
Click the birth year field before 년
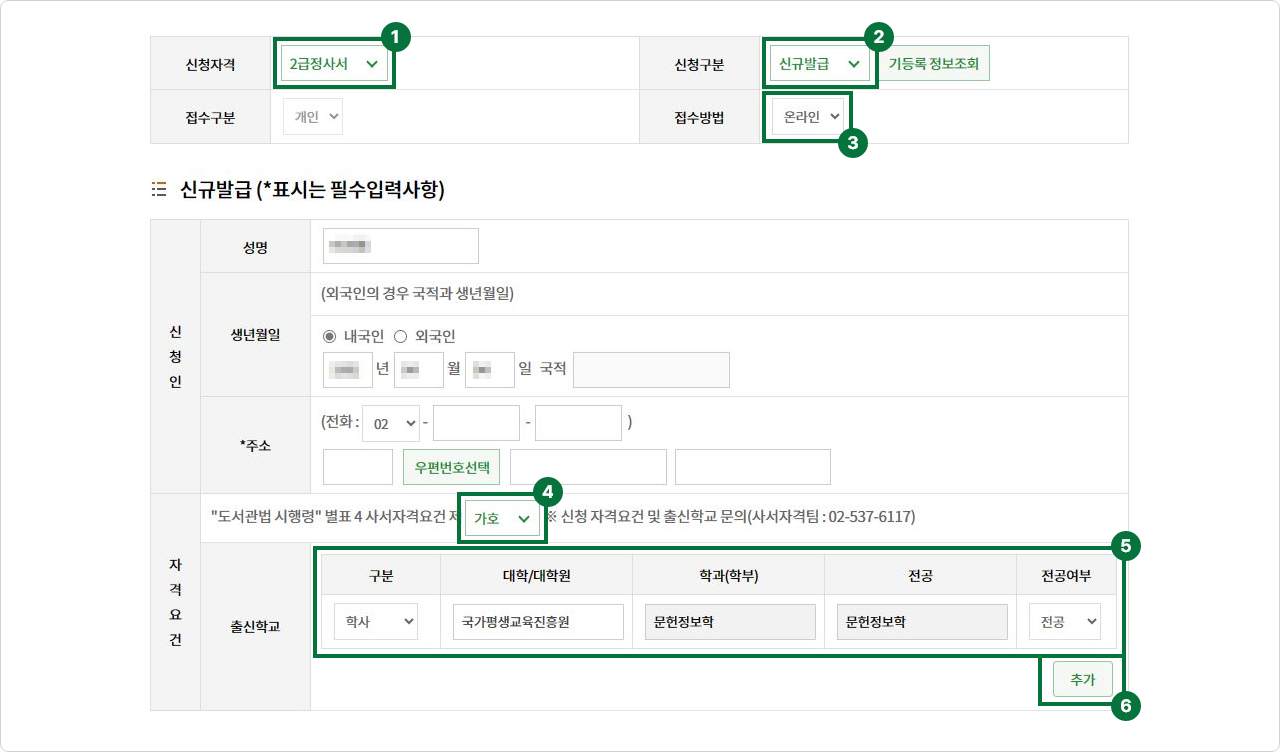pos(348,369)
